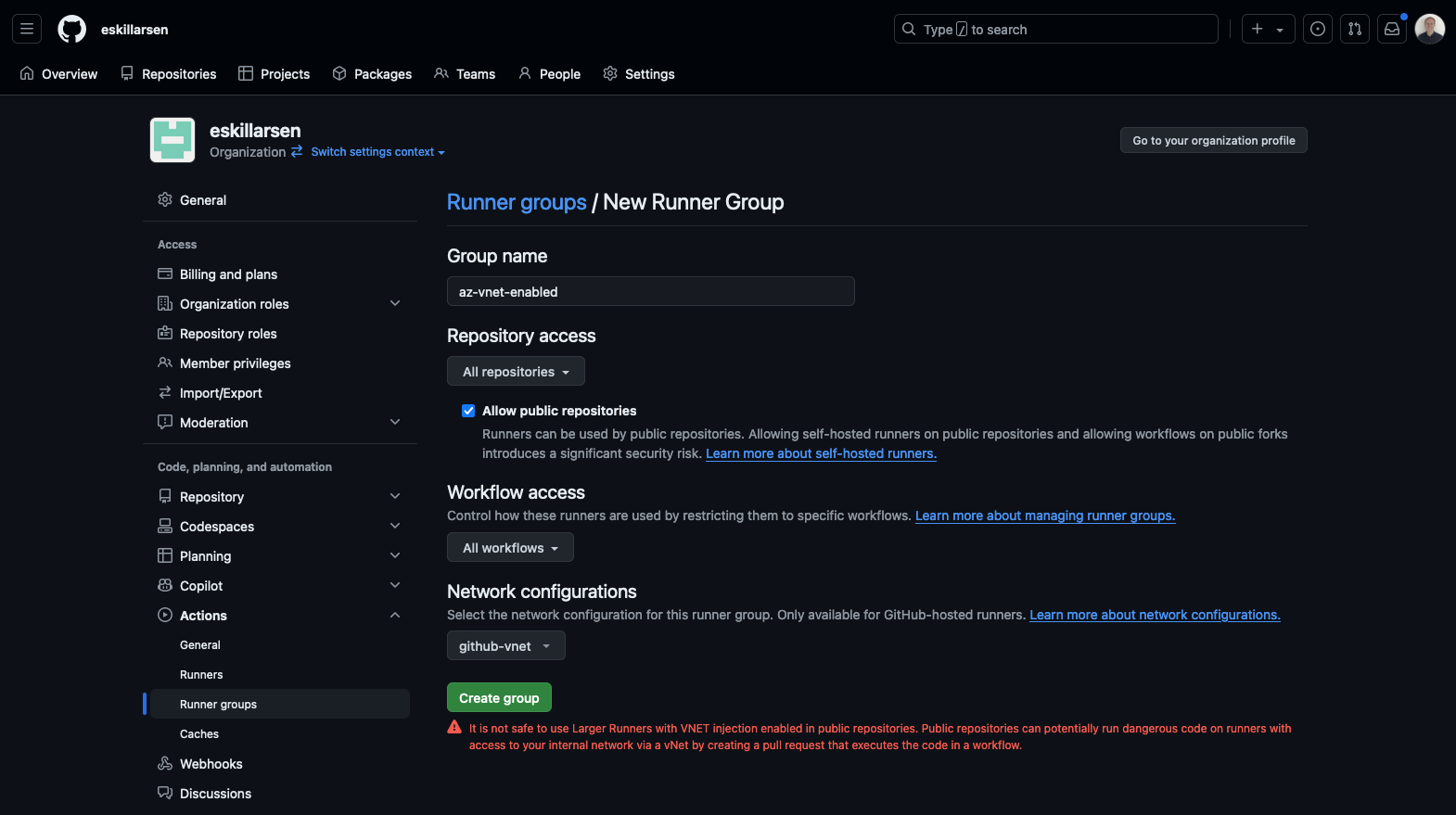Expand the Repository section chevron
The image size is (1456, 815).
click(395, 496)
